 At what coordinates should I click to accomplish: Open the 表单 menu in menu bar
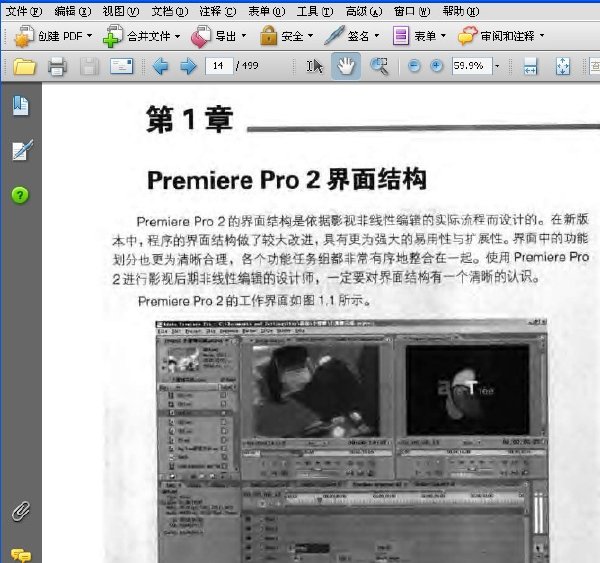pyautogui.click(x=267, y=11)
